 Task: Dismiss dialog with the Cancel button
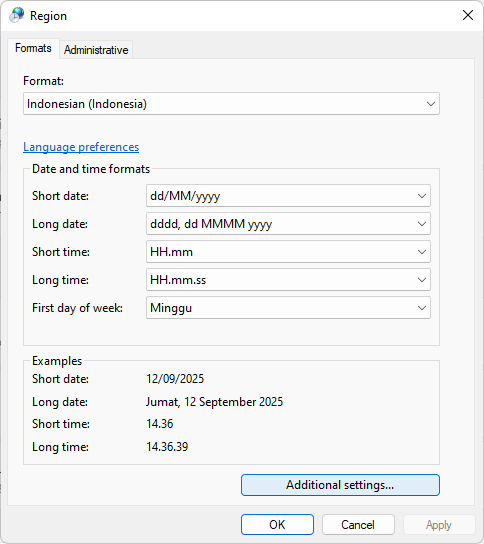coord(358,525)
